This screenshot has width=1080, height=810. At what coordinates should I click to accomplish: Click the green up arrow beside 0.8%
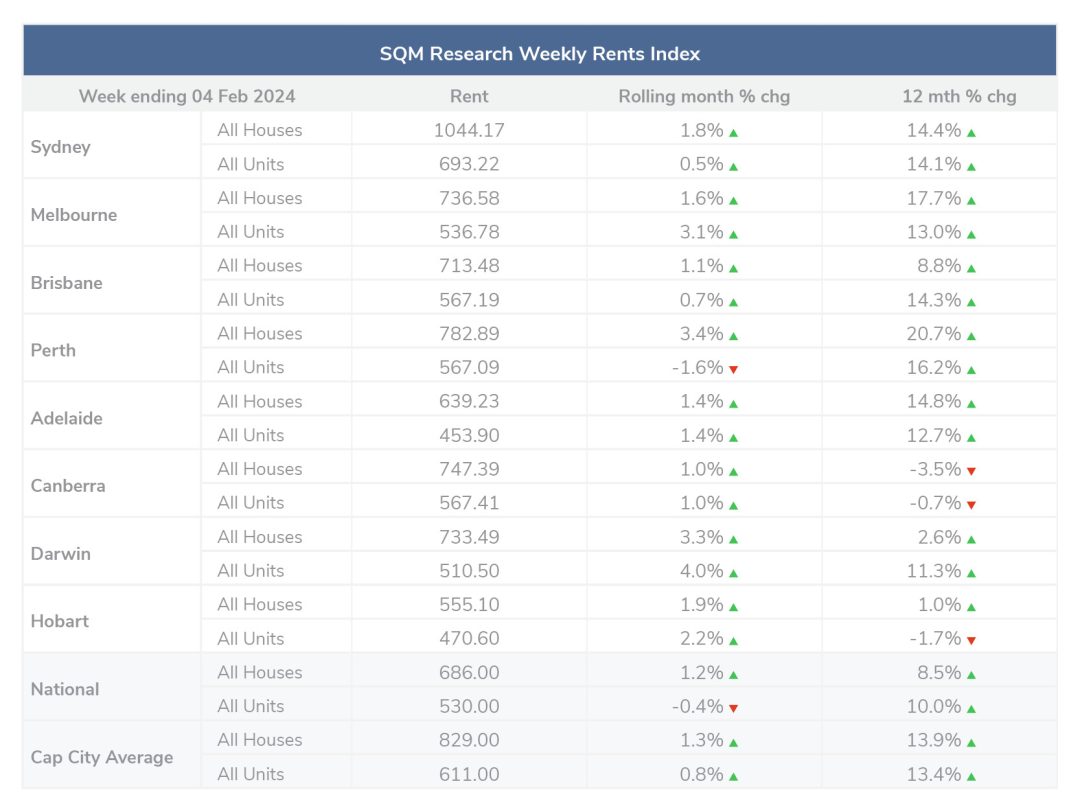tap(734, 777)
